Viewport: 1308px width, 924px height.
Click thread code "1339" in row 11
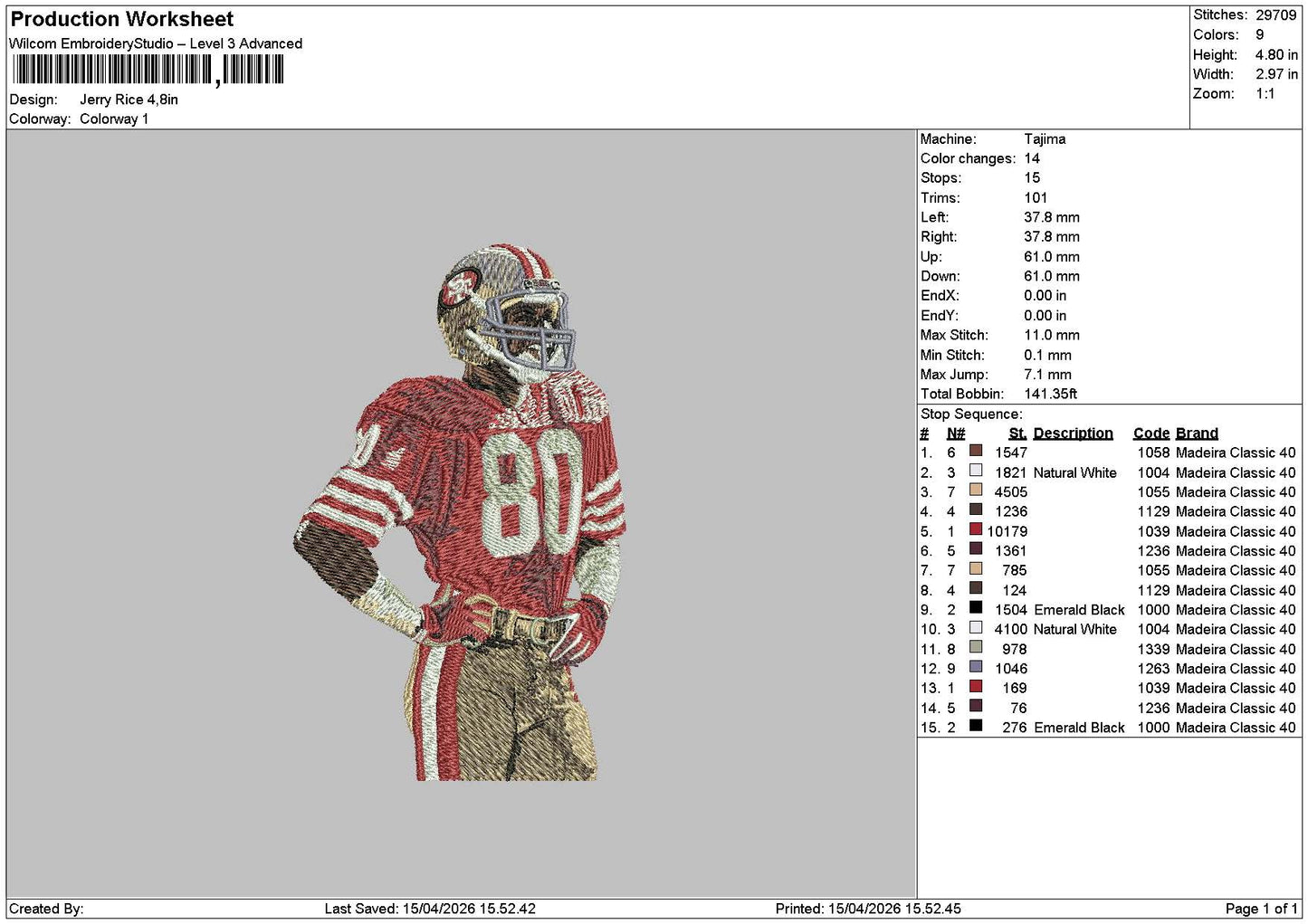1154,649
